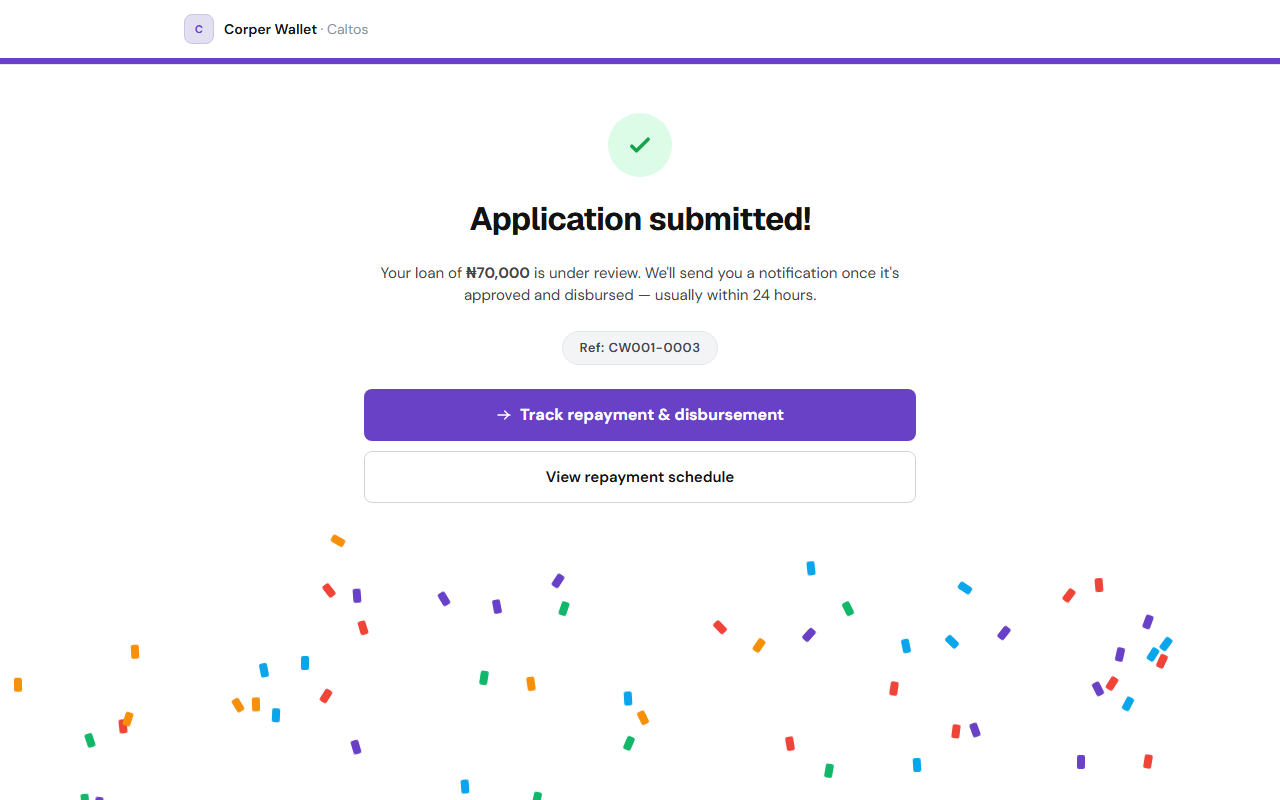The width and height of the screenshot is (1280, 800).
Task: Click the Corper Wallet title in the header
Action: point(270,29)
